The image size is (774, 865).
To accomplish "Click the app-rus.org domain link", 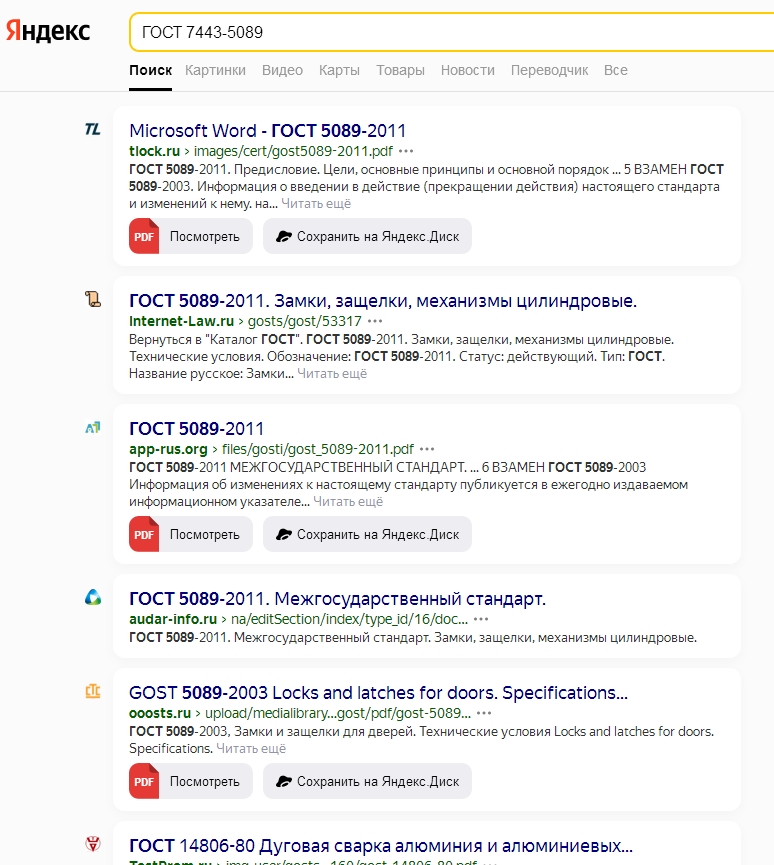I will pos(168,449).
